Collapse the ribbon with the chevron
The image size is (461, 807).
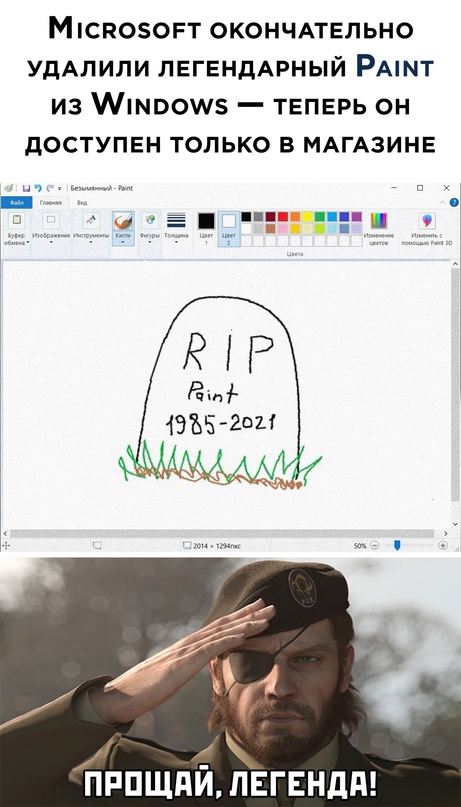tap(443, 202)
